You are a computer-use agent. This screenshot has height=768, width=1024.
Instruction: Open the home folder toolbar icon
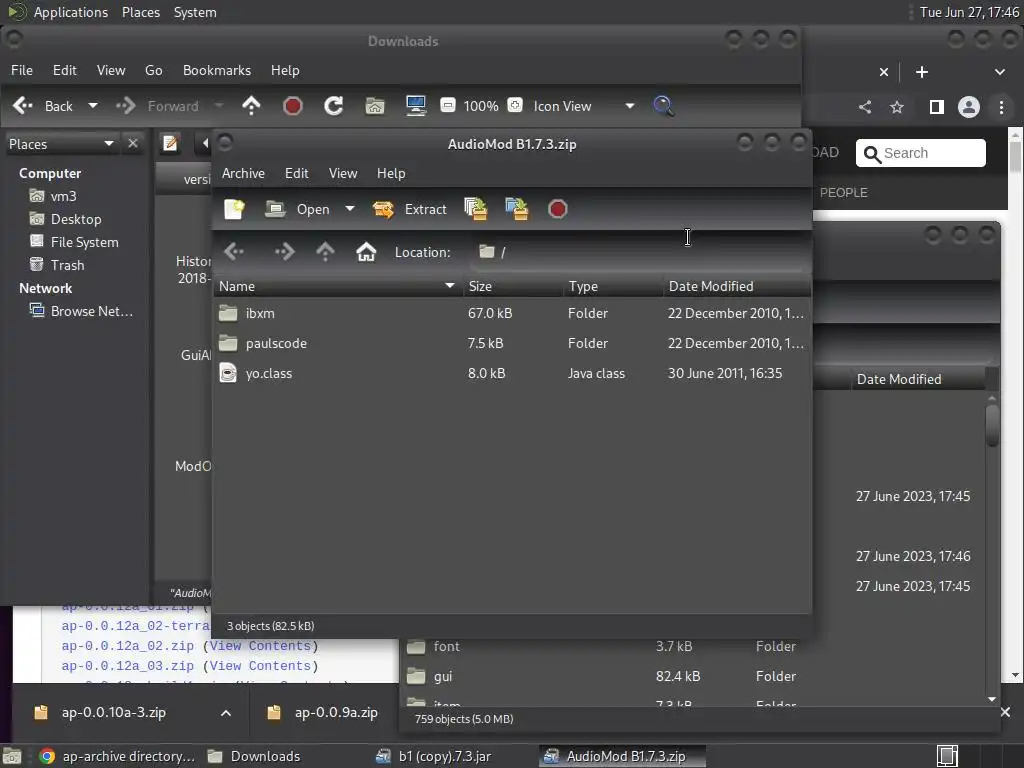point(375,106)
